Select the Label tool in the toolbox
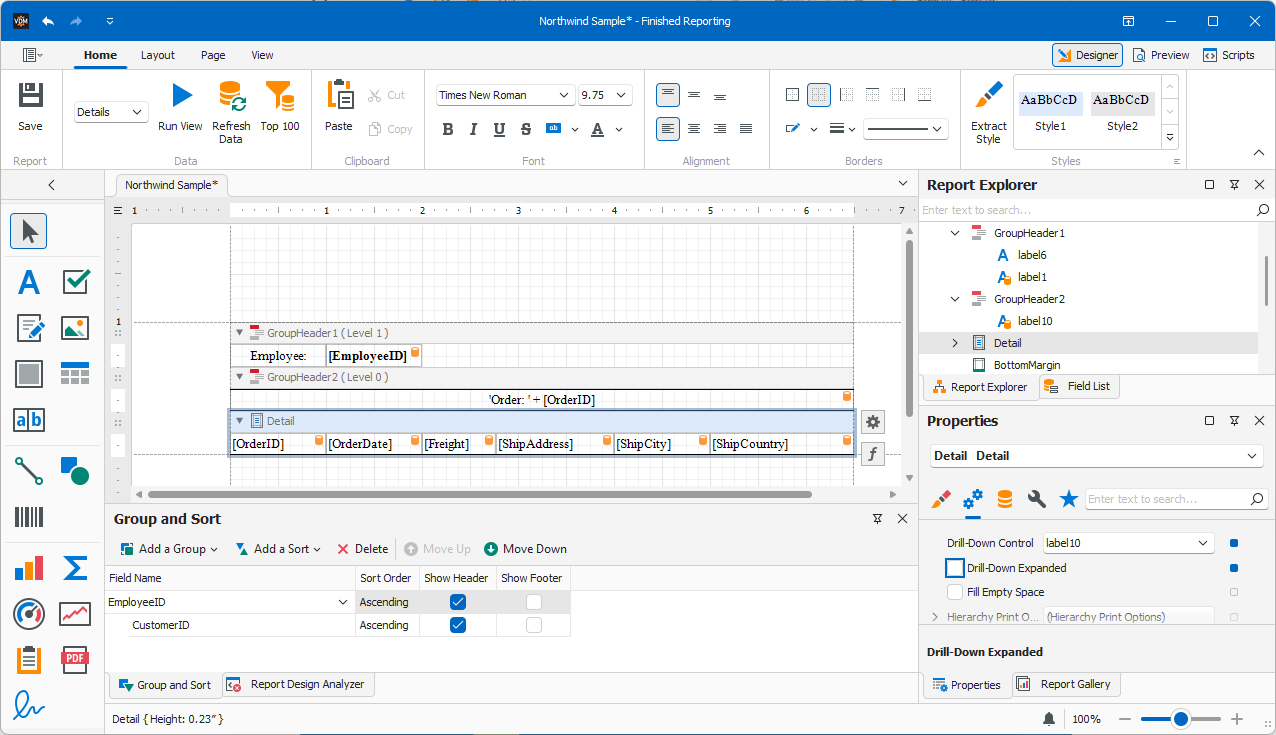Viewport: 1276px width, 735px height. click(x=28, y=281)
